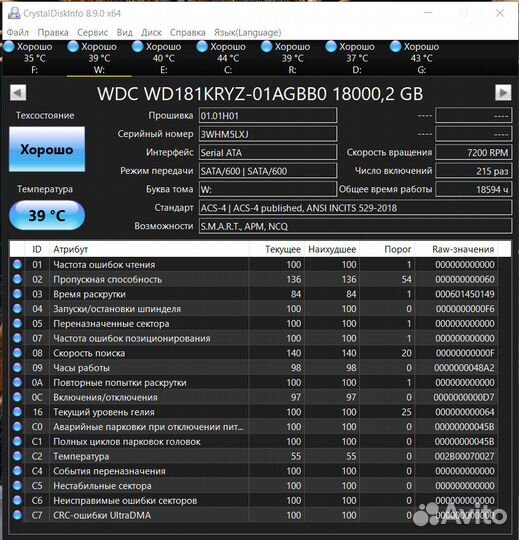This screenshot has width=519, height=540.
Task: Click the Порог column header
Action: pyautogui.click(x=387, y=249)
